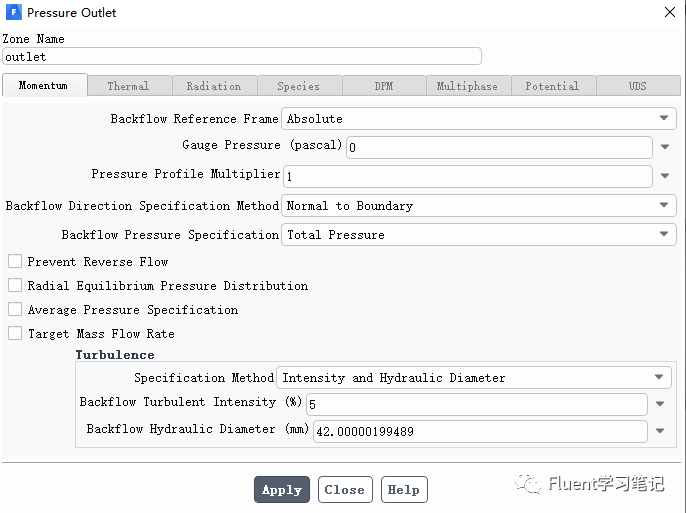The image size is (686, 513).
Task: Enable Average Pressure Specification option
Action: [x=15, y=309]
